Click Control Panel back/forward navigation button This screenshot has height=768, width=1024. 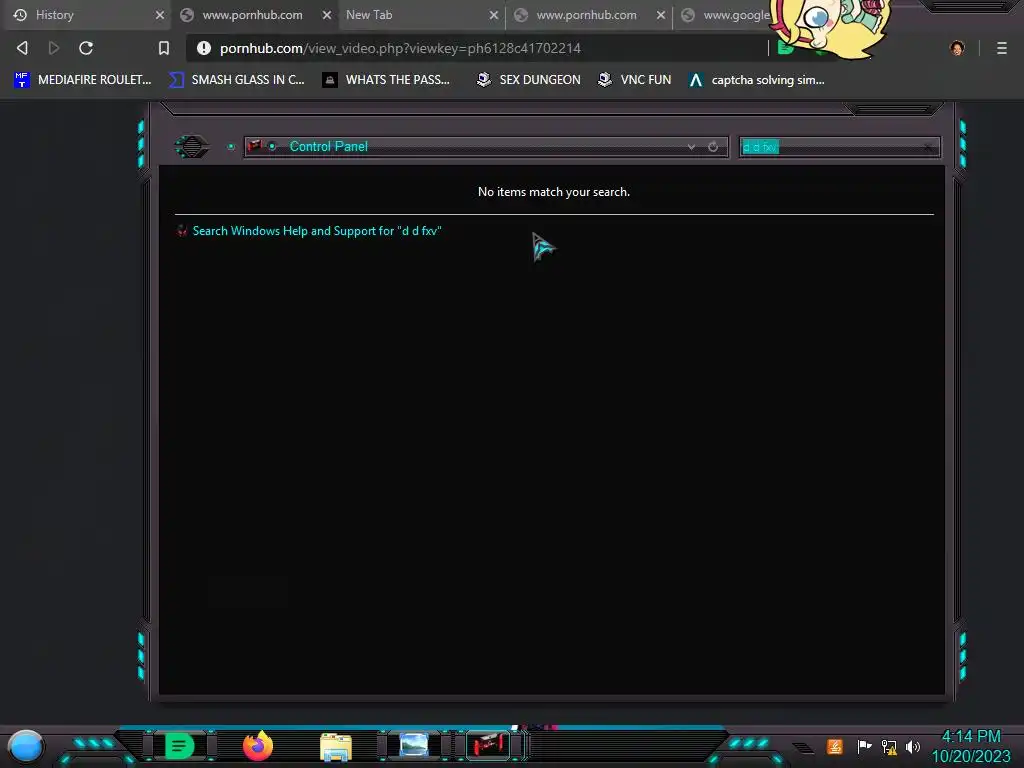pos(191,146)
